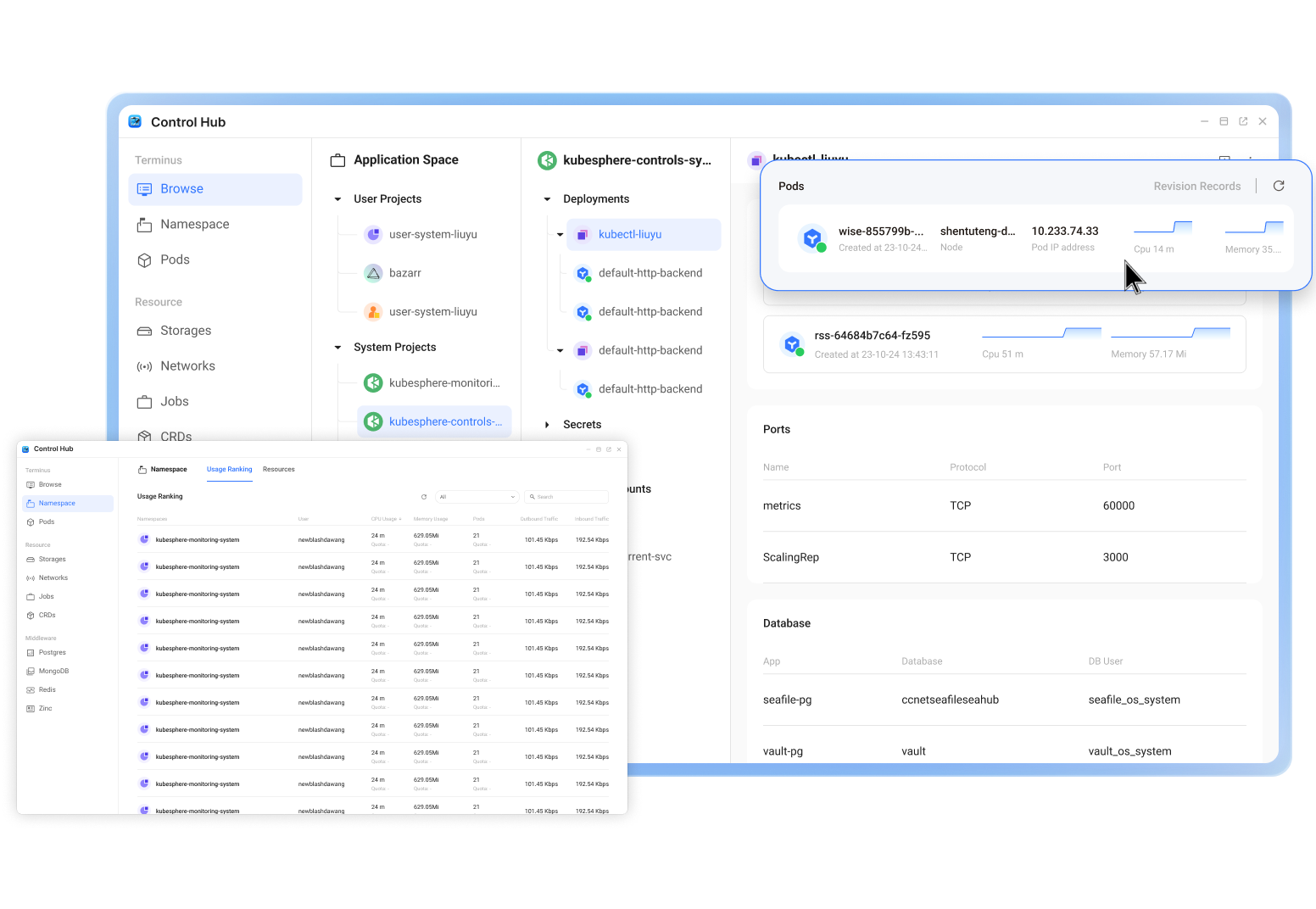Screen dimensions: 1316x909
Task: Select the kubesphere-monitori... system project
Action: coord(443,383)
